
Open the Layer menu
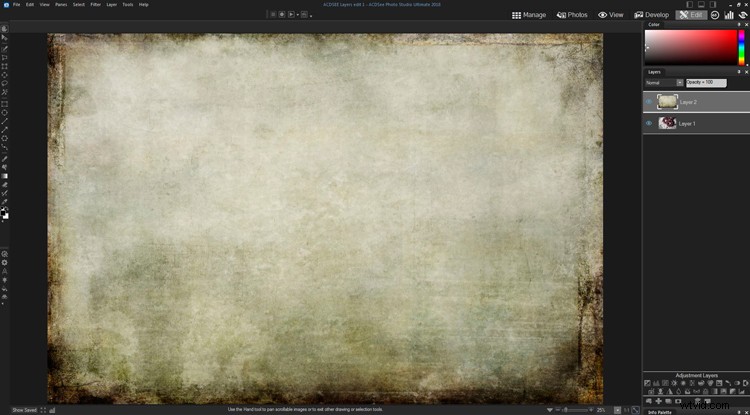(111, 4)
